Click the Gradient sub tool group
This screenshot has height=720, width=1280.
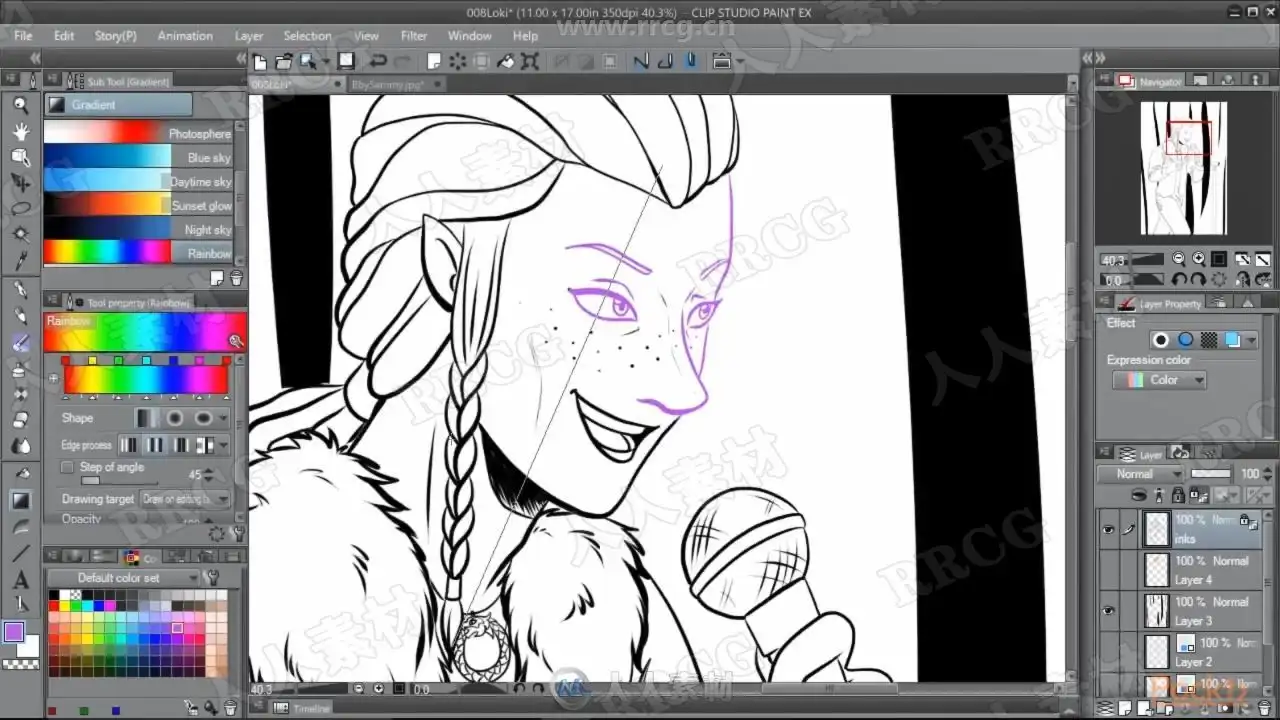118,105
